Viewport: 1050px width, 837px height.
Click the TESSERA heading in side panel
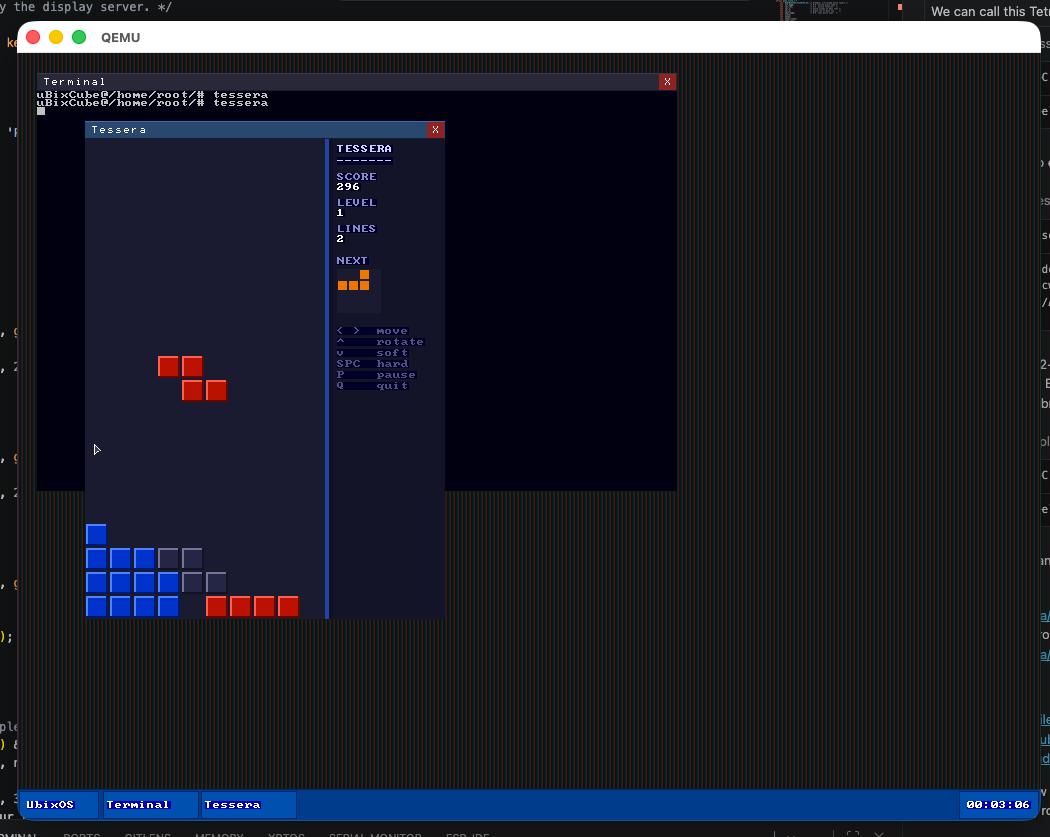[364, 149]
